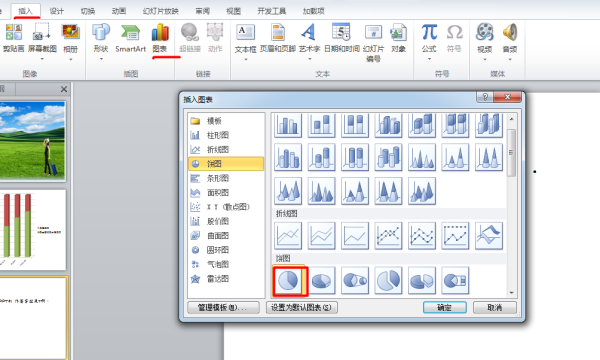The height and width of the screenshot is (360, 600).
Task: Switch to the Design (设计) ribbon tab
Action: pos(57,11)
